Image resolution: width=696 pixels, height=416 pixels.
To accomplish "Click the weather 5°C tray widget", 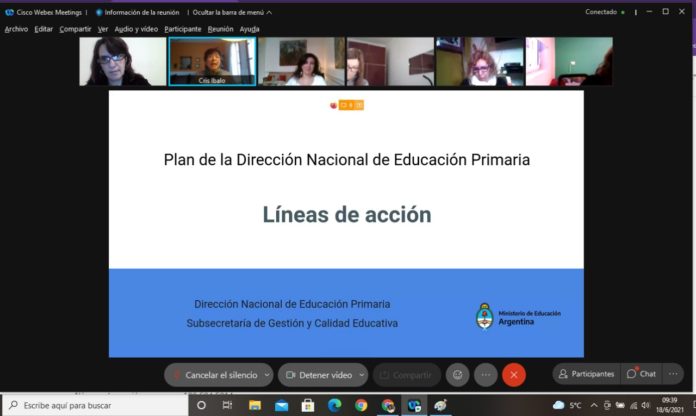I will click(567, 405).
